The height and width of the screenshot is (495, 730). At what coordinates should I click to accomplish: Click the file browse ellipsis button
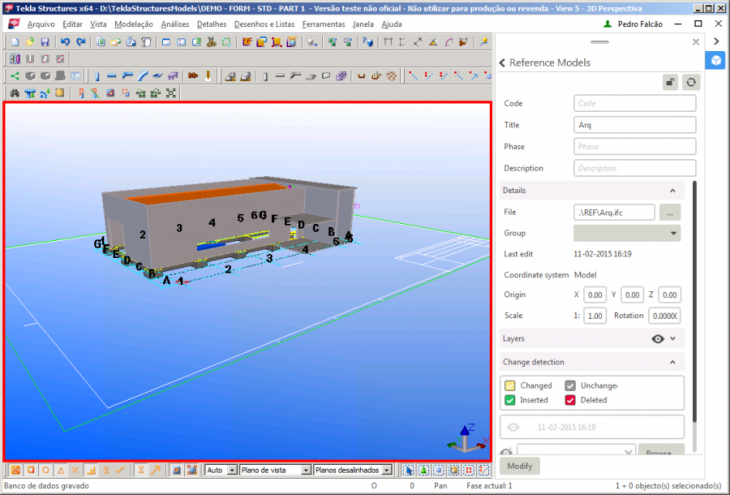(671, 212)
